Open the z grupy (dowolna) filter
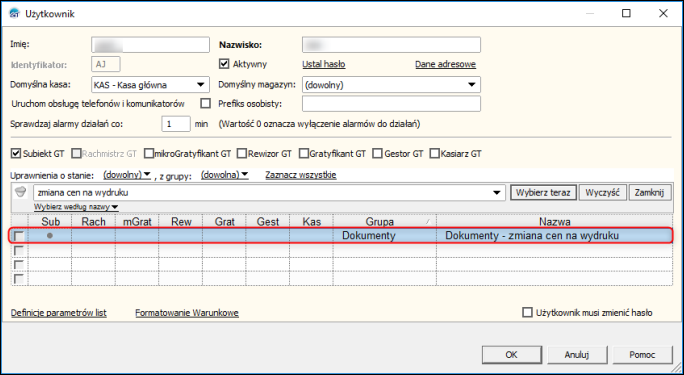This screenshot has width=684, height=375. [224, 175]
